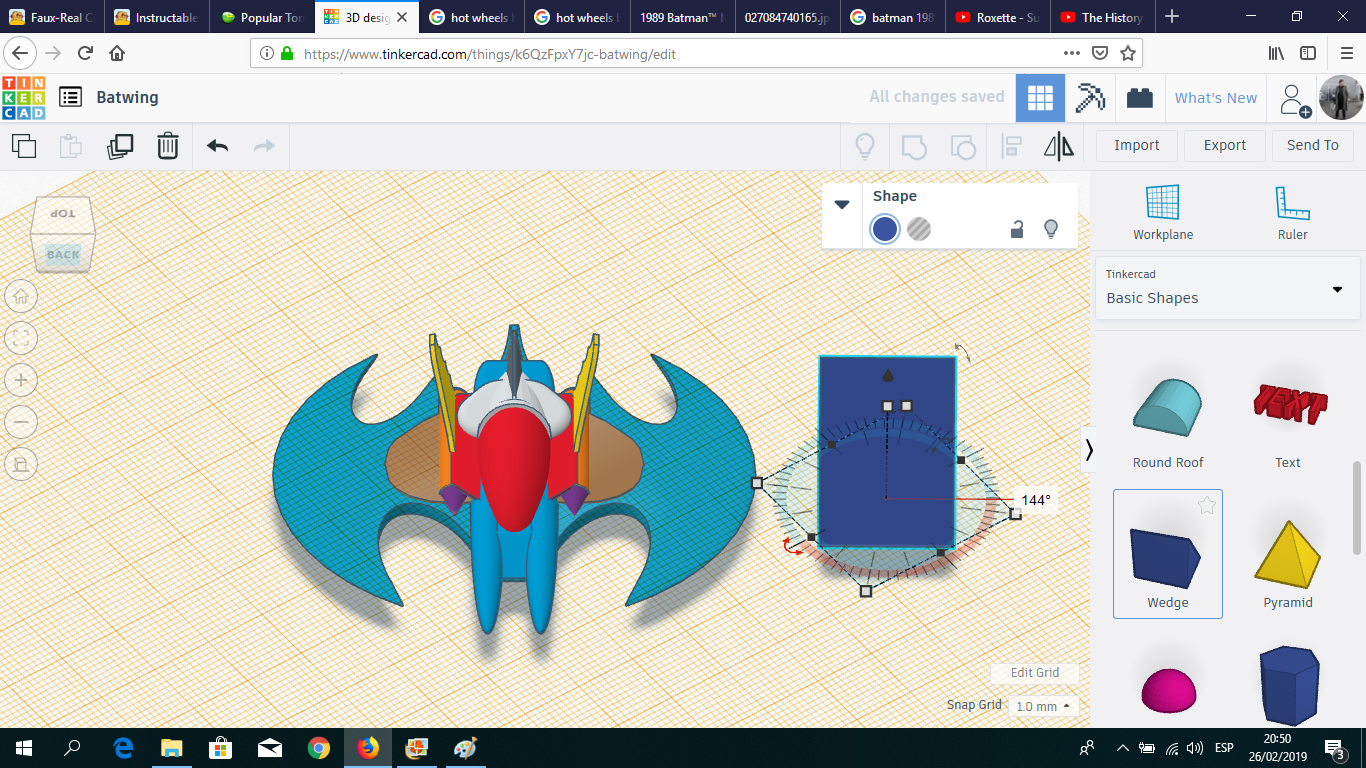Screen dimensions: 1366x768
Task: Hide the selected shape via lightbulb toggle
Action: [x=1051, y=229]
